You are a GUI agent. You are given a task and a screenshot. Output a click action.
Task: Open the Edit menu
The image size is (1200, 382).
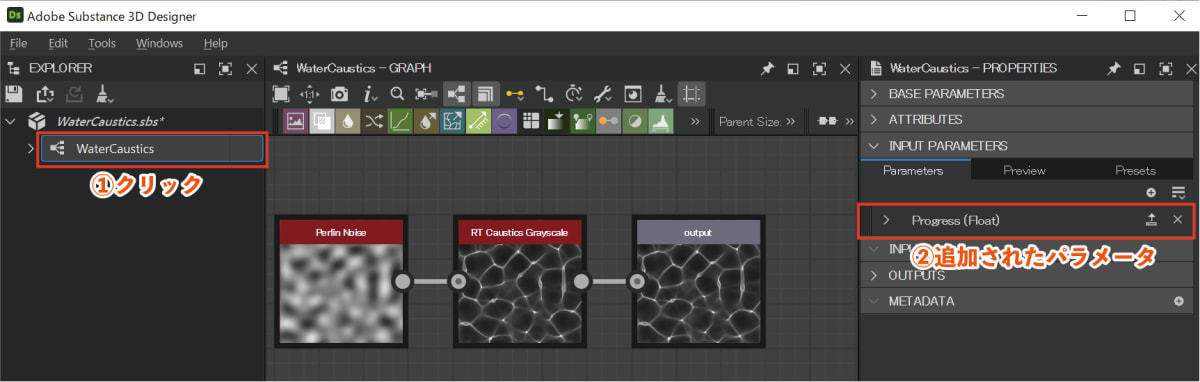(x=58, y=43)
